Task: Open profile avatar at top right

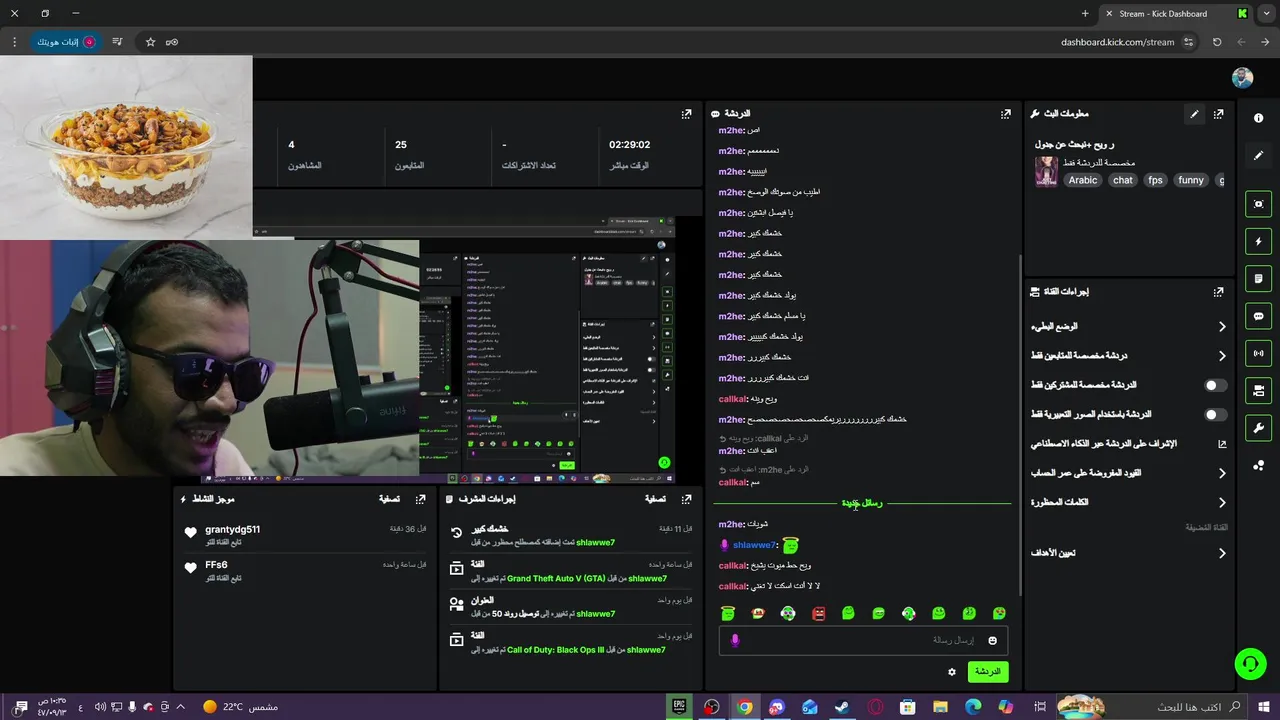Action: click(1242, 78)
